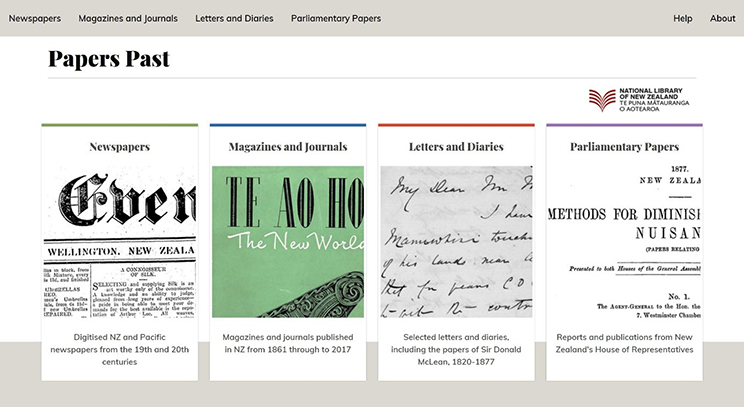Click the Help link in the header

tap(683, 18)
